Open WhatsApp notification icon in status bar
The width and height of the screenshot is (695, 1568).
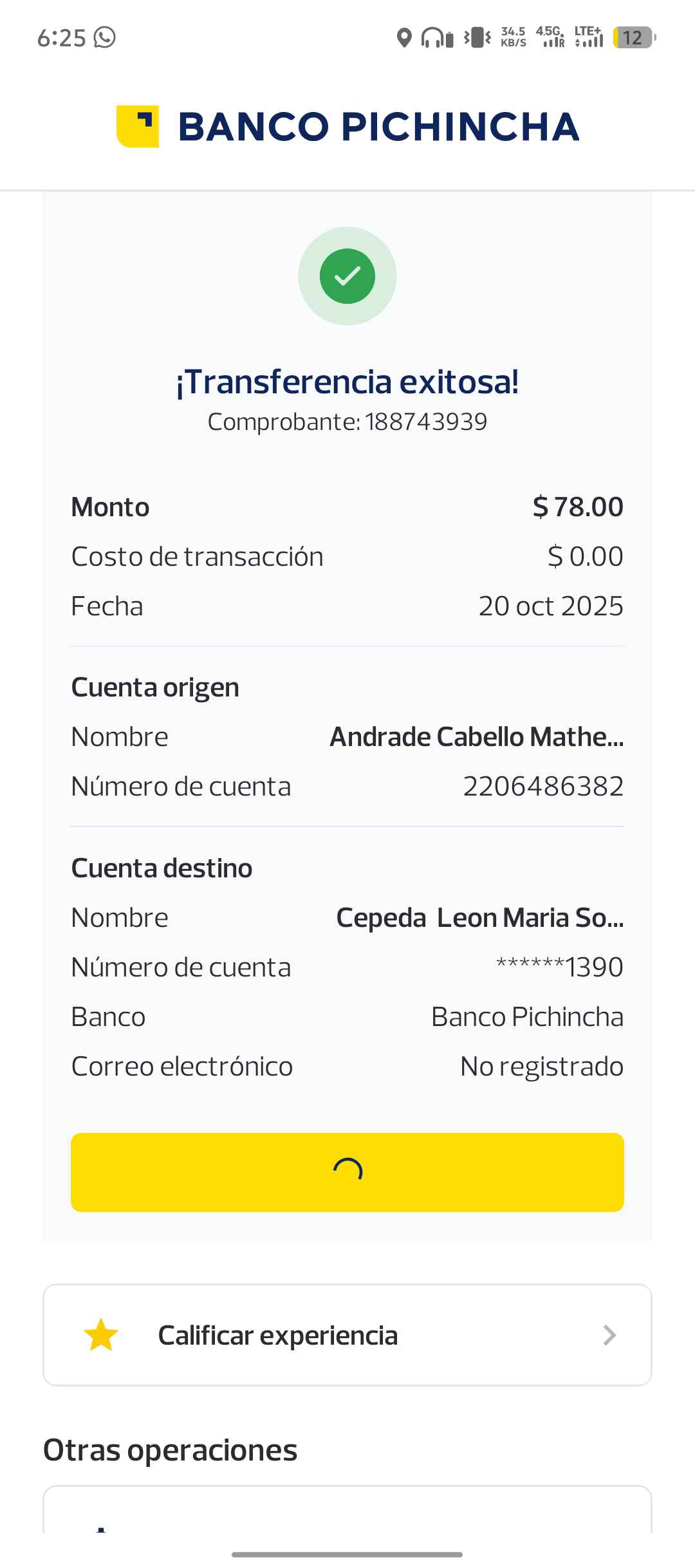(105, 37)
